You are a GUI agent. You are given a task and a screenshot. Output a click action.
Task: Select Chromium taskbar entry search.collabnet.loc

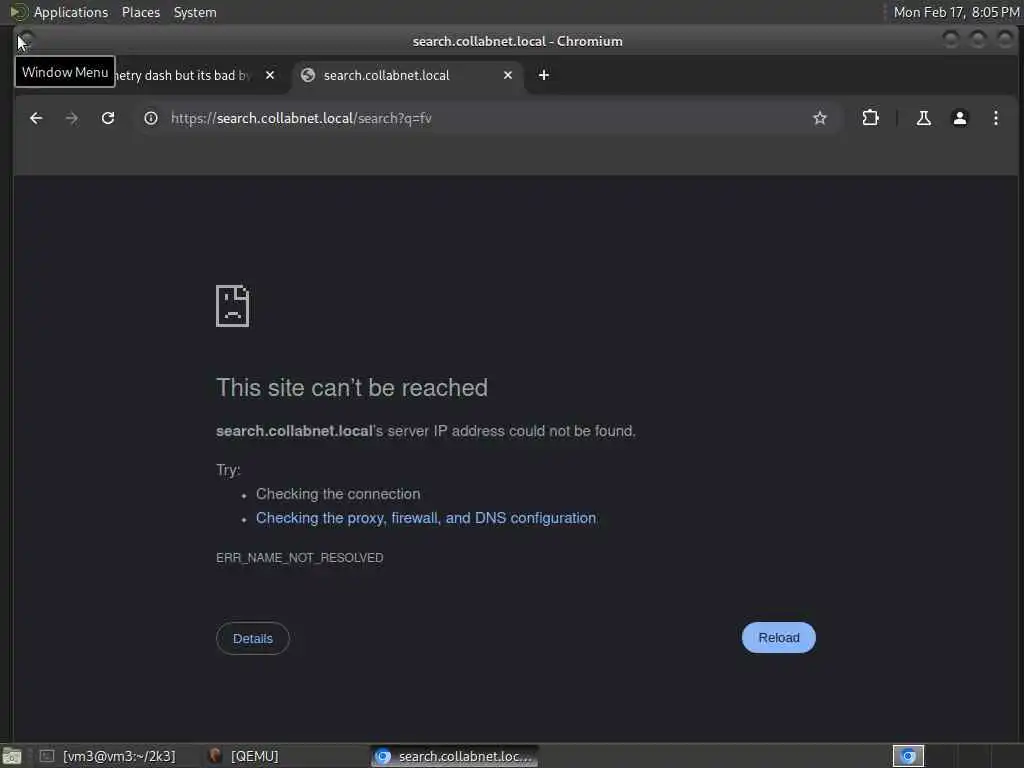pyautogui.click(x=455, y=756)
